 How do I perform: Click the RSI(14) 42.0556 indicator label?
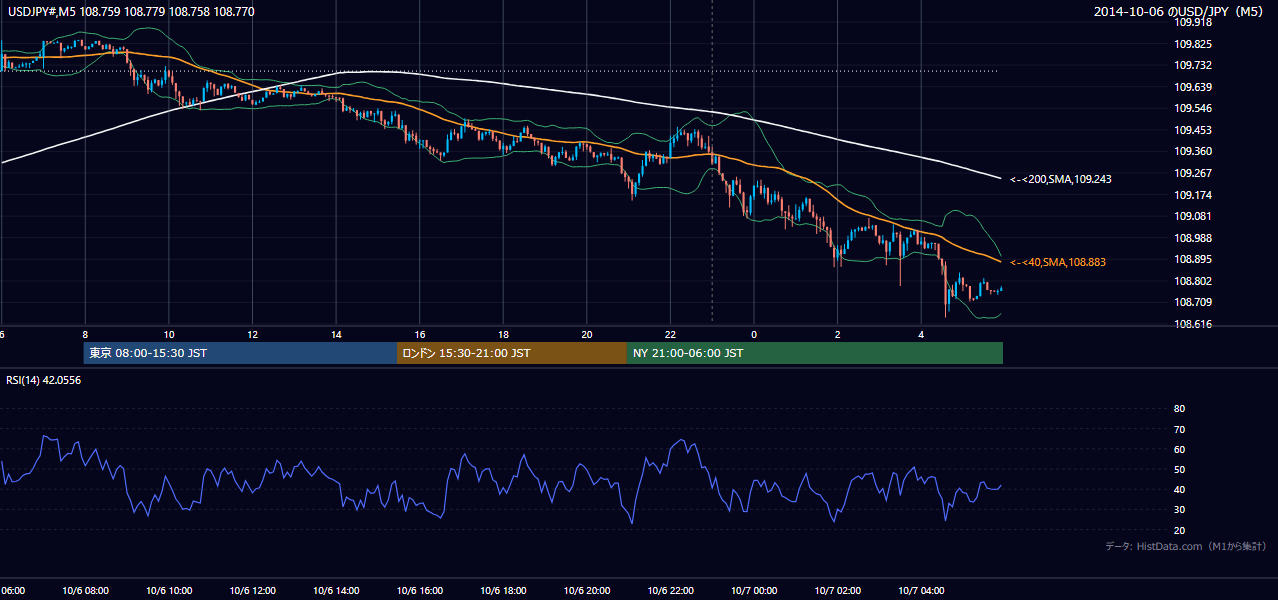(44, 380)
